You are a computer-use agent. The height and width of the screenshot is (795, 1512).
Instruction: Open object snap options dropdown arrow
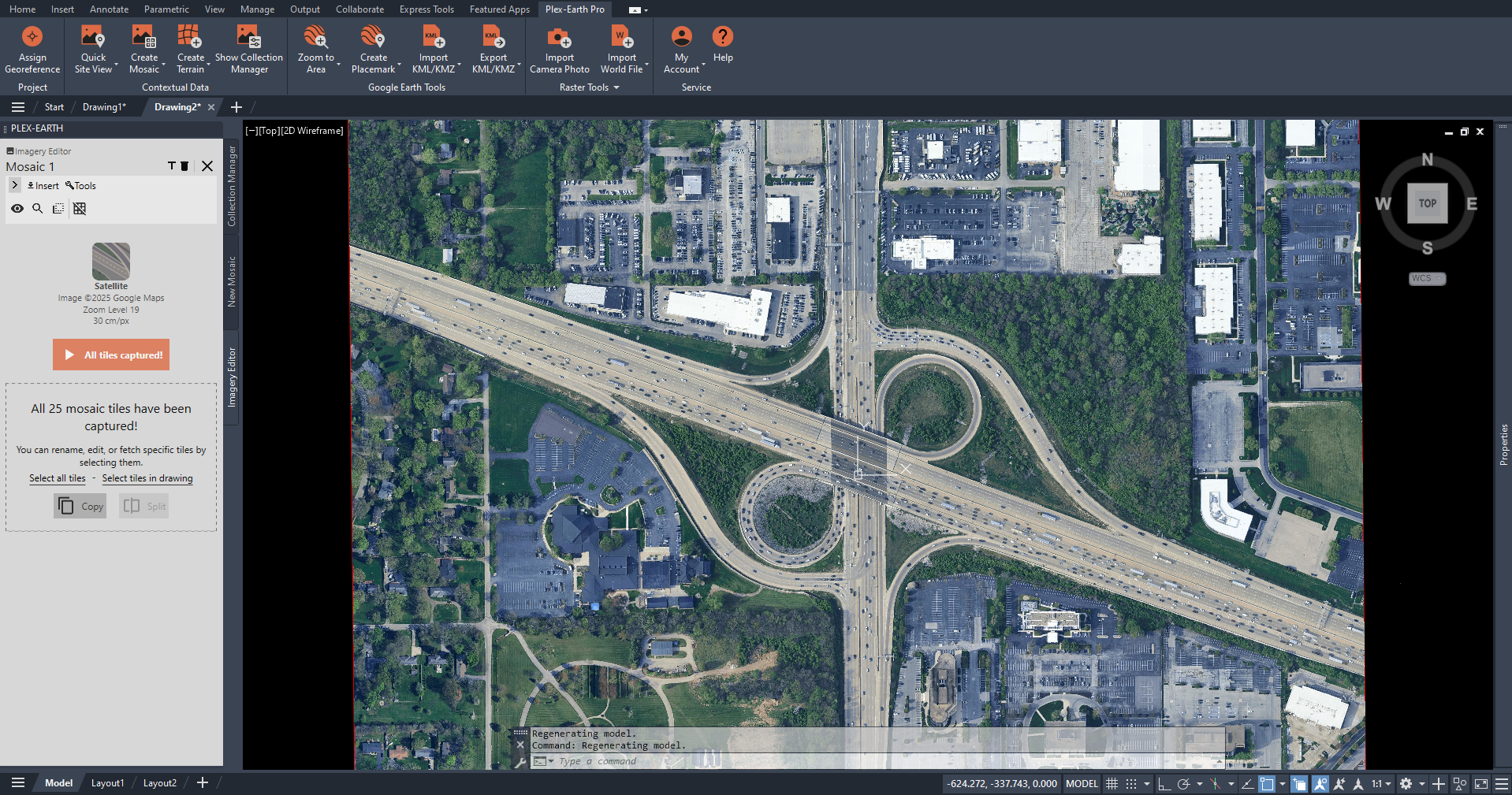[x=1283, y=784]
